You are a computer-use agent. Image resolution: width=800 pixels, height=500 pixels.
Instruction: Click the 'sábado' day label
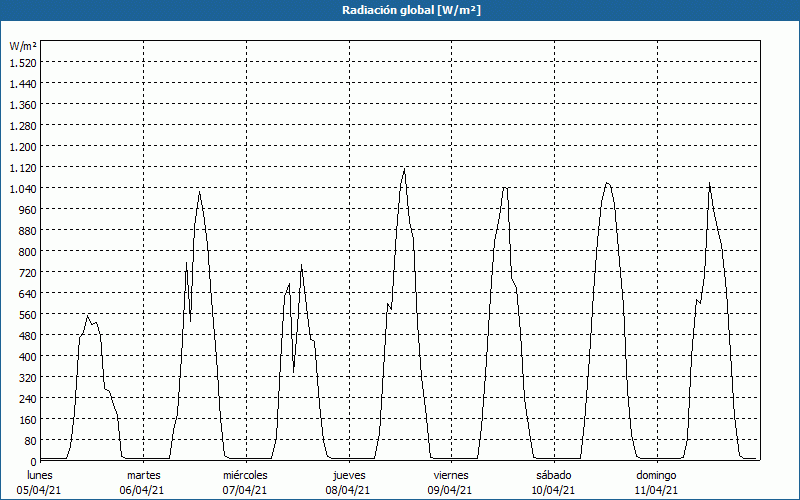[554, 475]
